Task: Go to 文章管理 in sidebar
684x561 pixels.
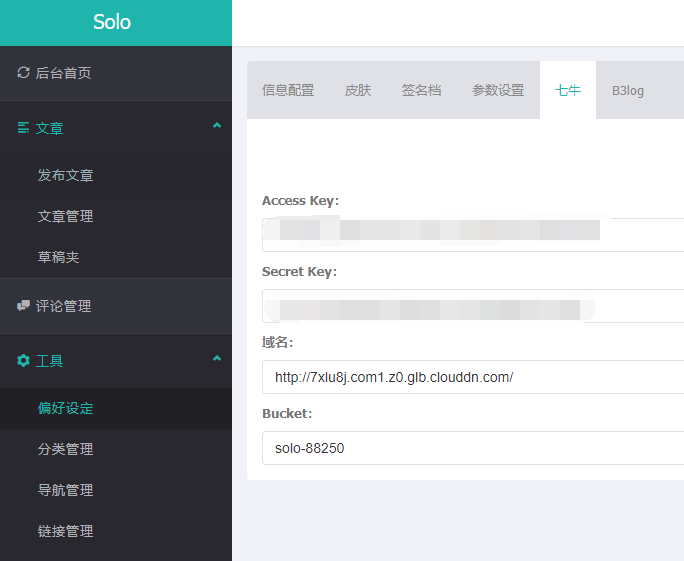Action: click(x=66, y=216)
